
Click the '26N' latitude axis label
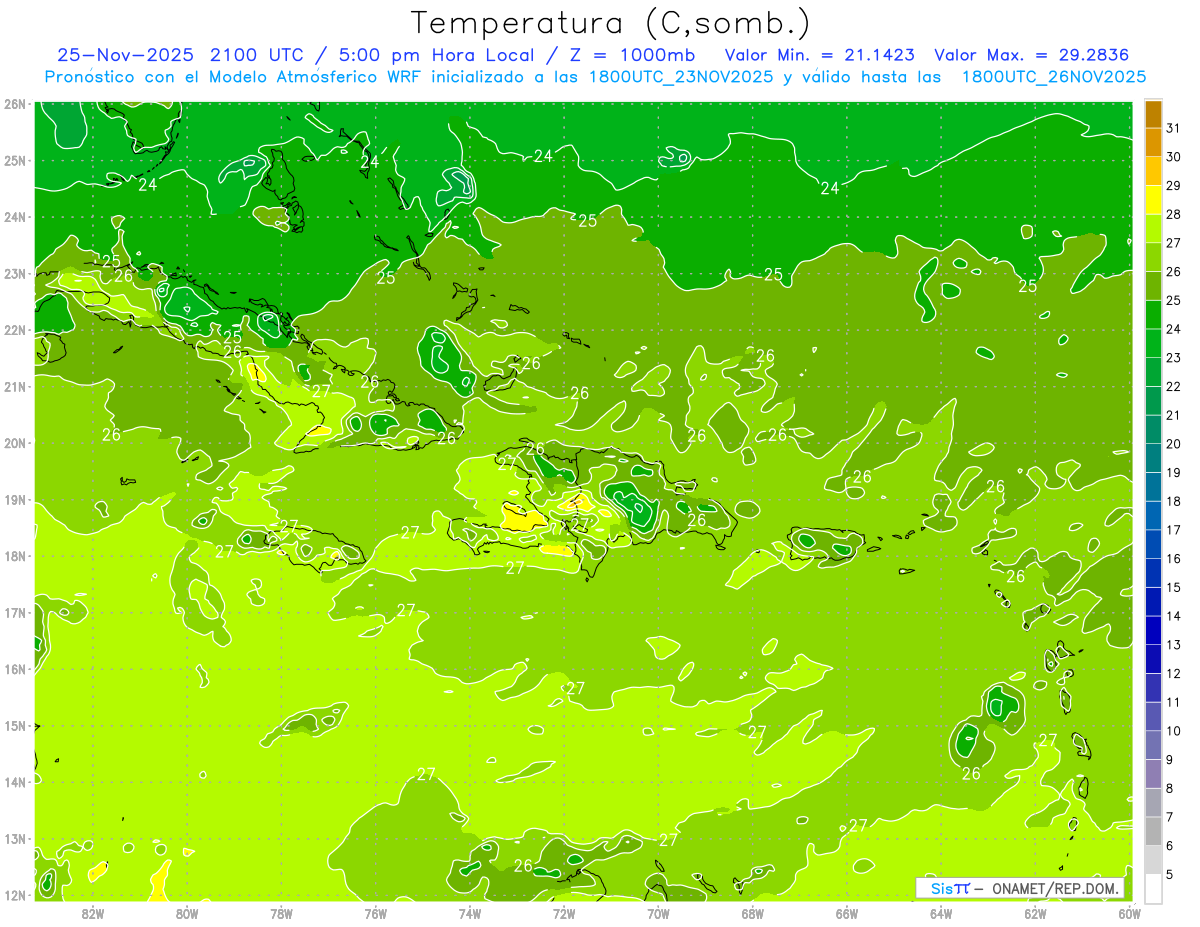[14, 104]
